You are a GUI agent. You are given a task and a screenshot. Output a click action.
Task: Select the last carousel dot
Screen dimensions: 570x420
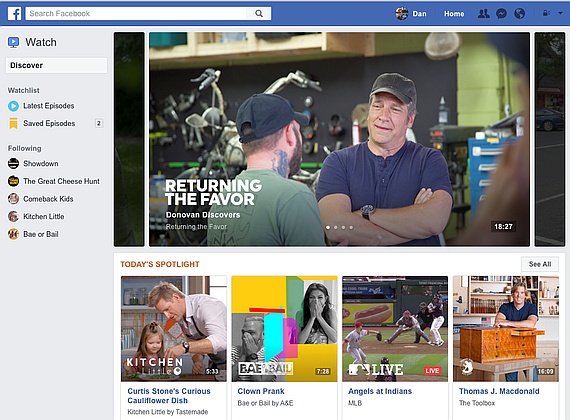pos(351,228)
